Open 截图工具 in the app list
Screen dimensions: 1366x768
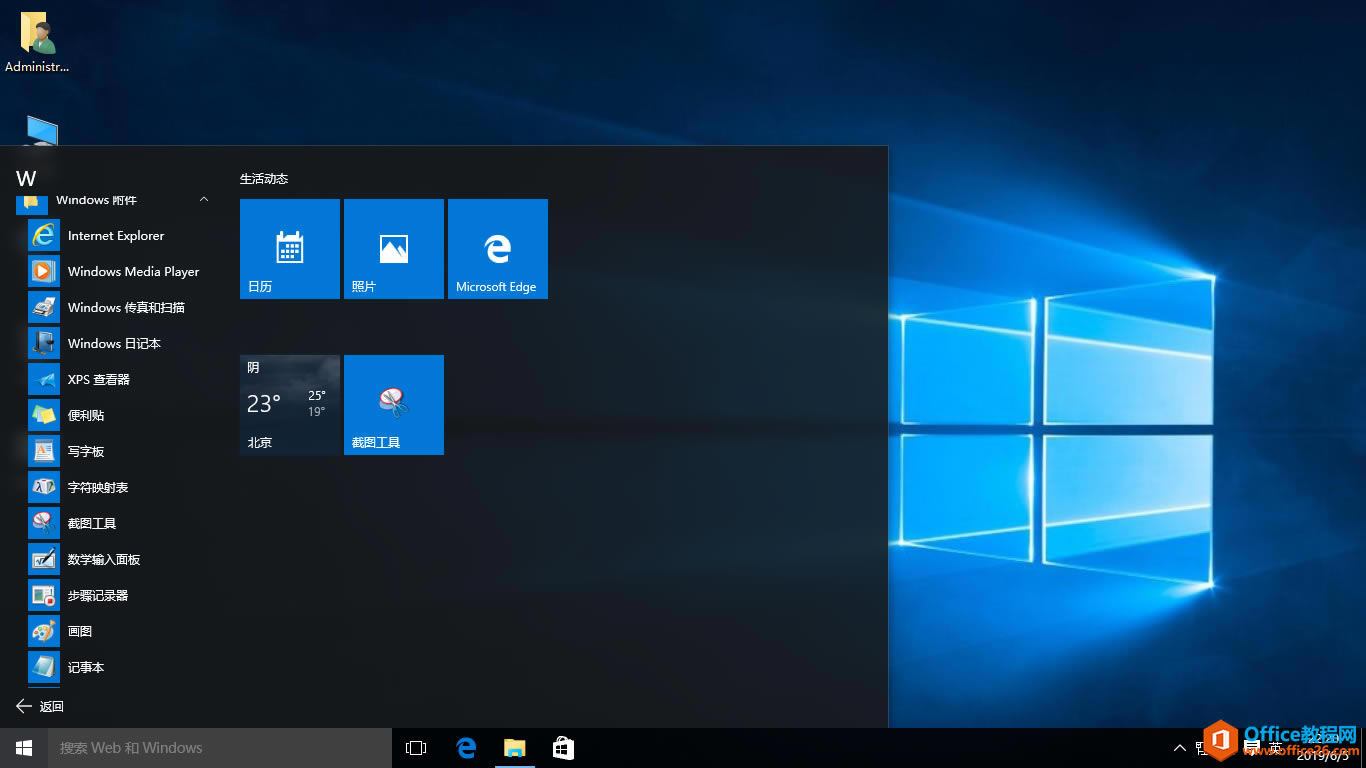pos(116,524)
